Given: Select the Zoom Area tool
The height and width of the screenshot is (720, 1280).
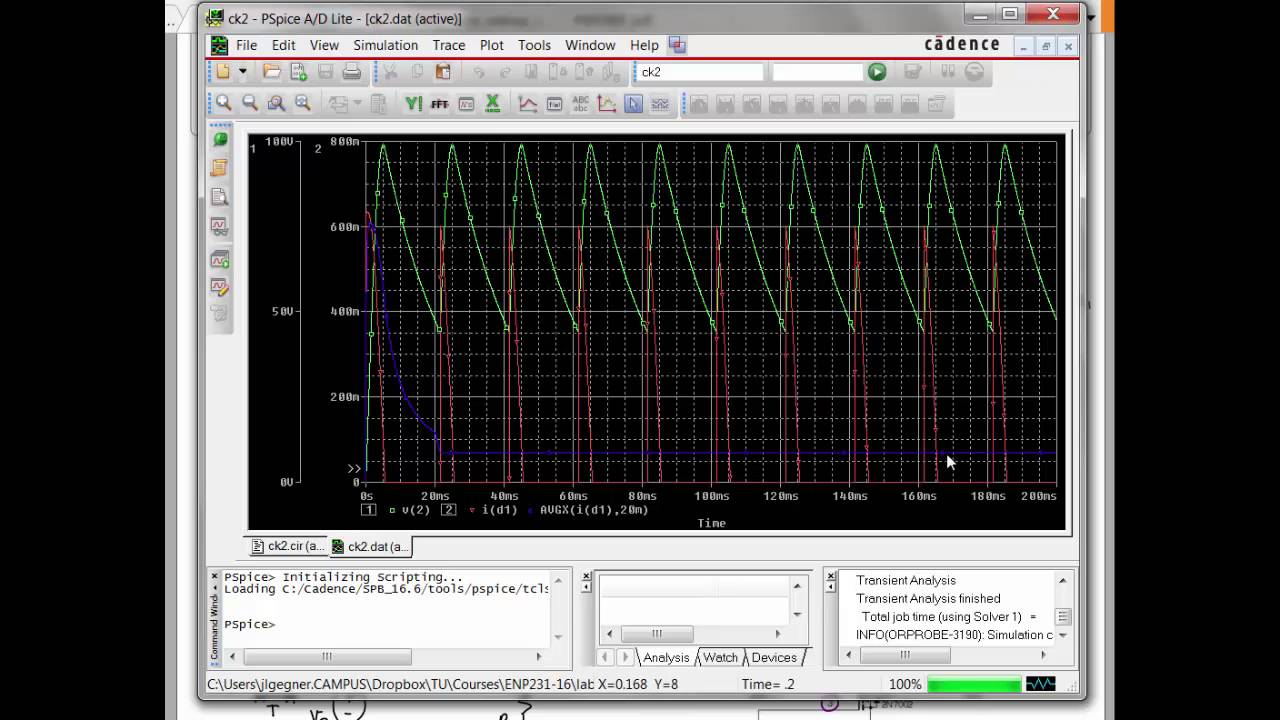Looking at the screenshot, I should tap(277, 103).
